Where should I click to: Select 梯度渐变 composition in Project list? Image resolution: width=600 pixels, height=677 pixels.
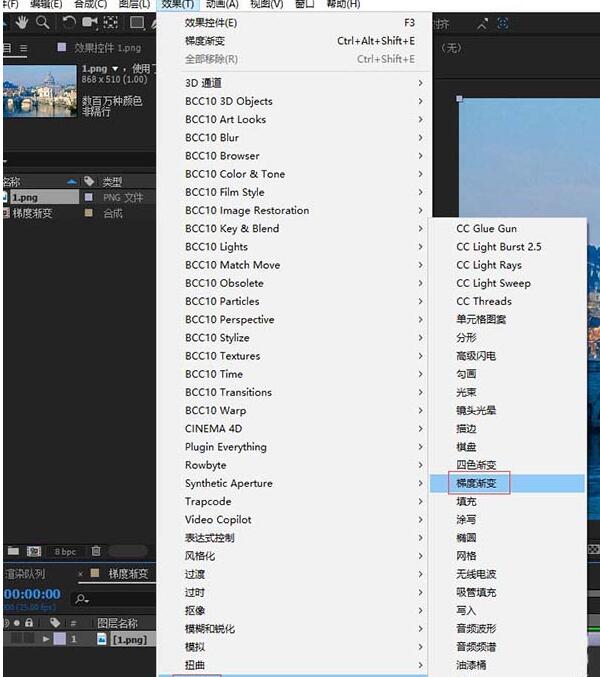click(32, 213)
